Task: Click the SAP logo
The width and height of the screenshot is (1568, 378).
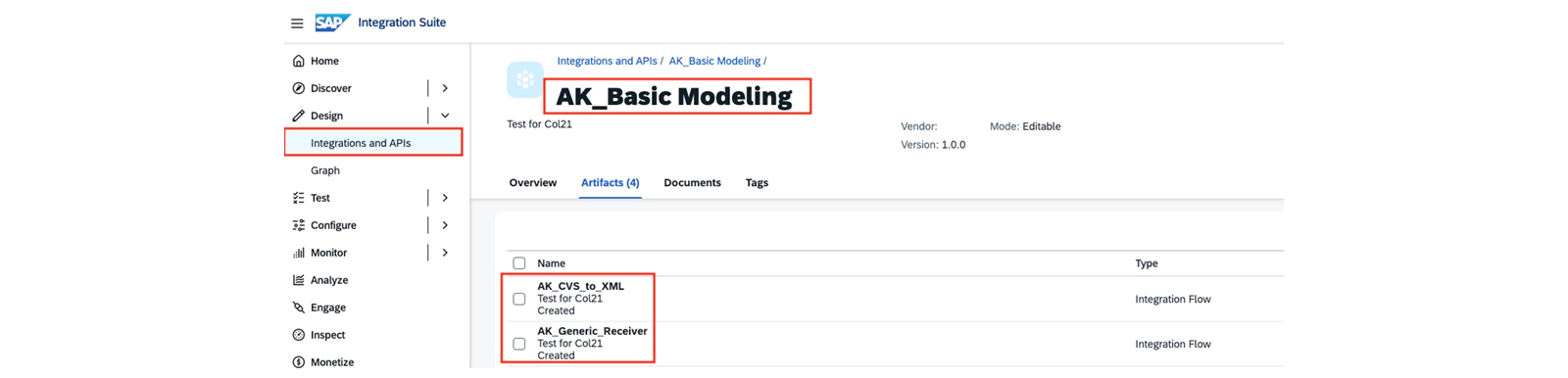Action: 332,23
